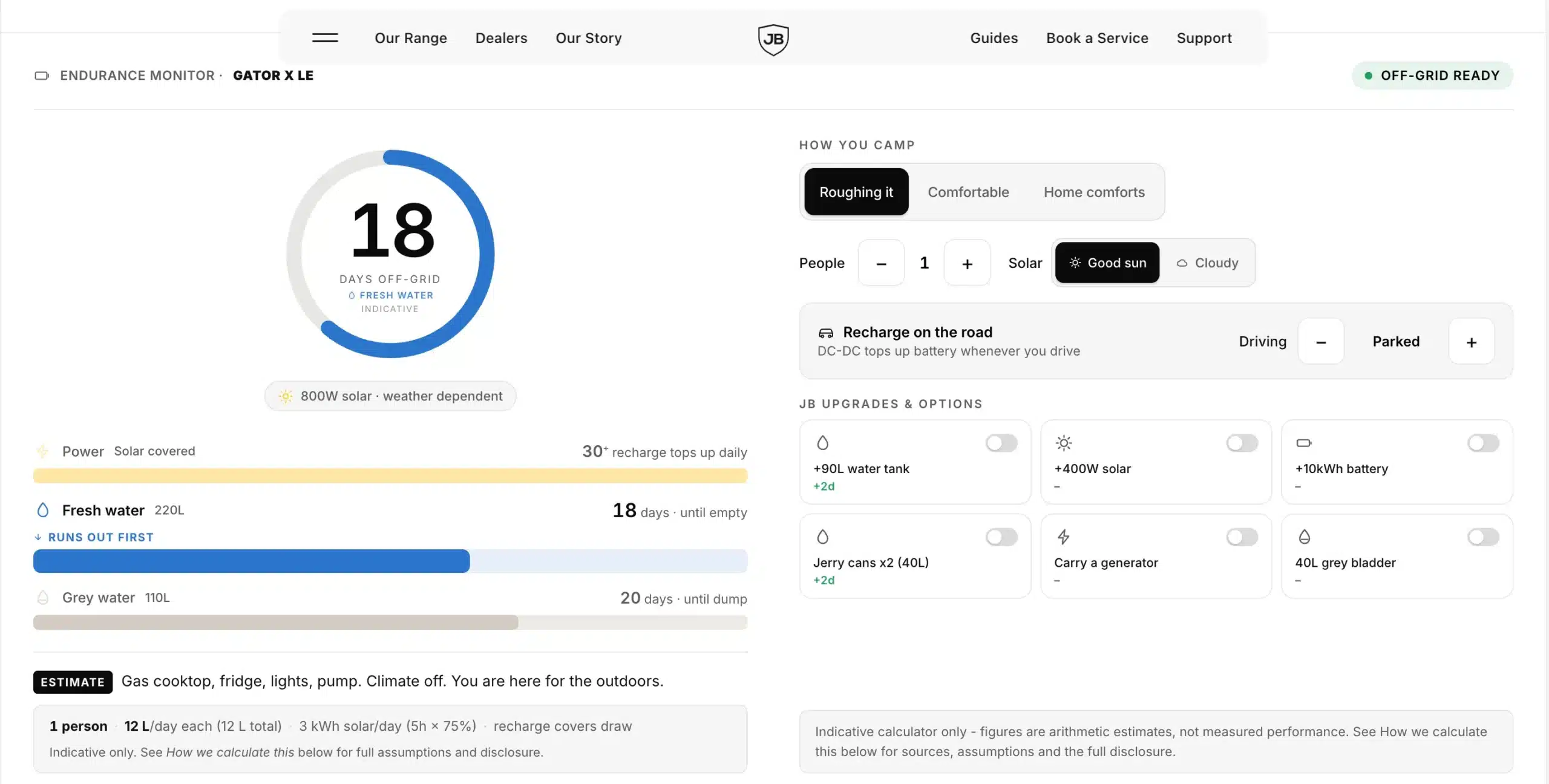Click the Driving label in recharge panel
The image size is (1549, 784).
[1262, 341]
